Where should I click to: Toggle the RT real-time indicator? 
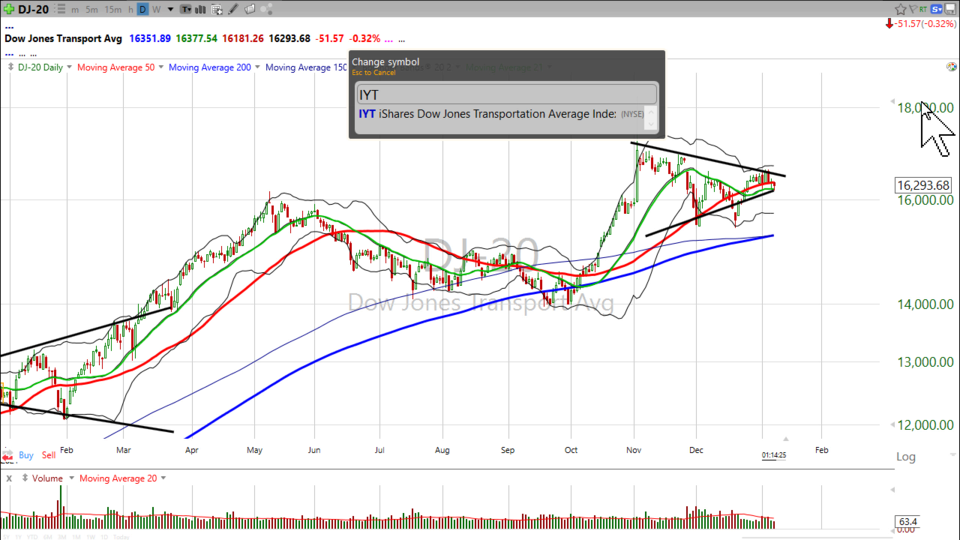point(922,9)
